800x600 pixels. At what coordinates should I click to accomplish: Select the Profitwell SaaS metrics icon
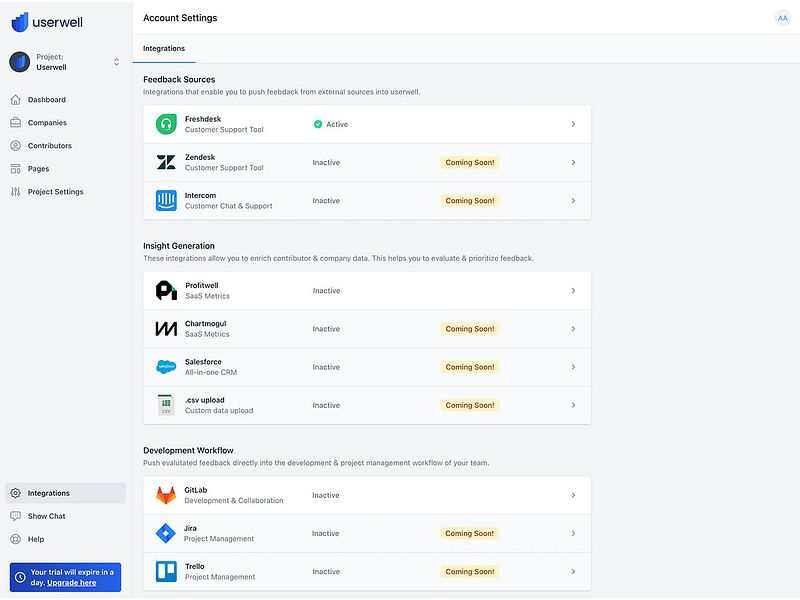pos(163,290)
